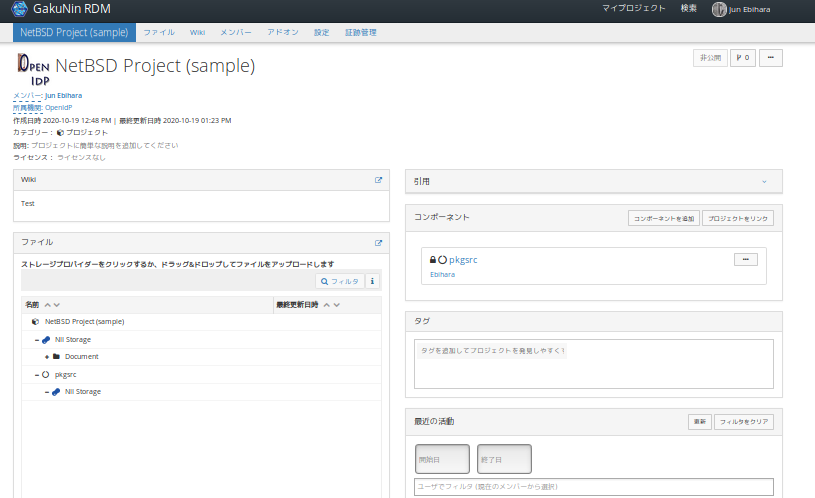The height and width of the screenshot is (498, 815).
Task: Sort last modified column descending
Action: click(337, 305)
